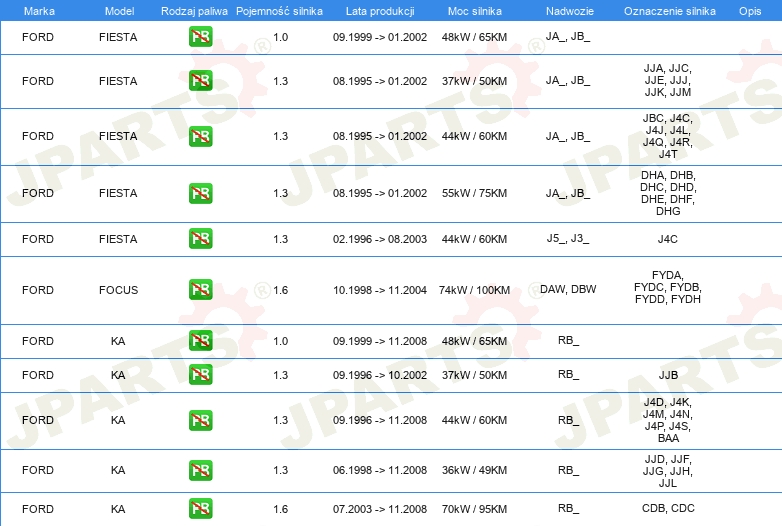This screenshot has height=526, width=782.
Task: Select the '10.1998 -> 11.2004' production years
Action: [x=380, y=290]
